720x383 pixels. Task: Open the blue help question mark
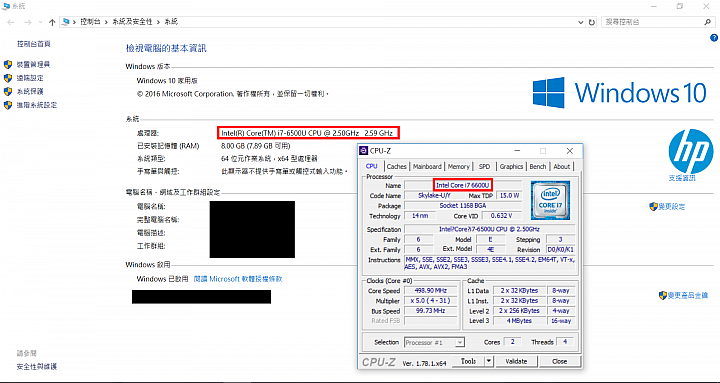[x=714, y=38]
